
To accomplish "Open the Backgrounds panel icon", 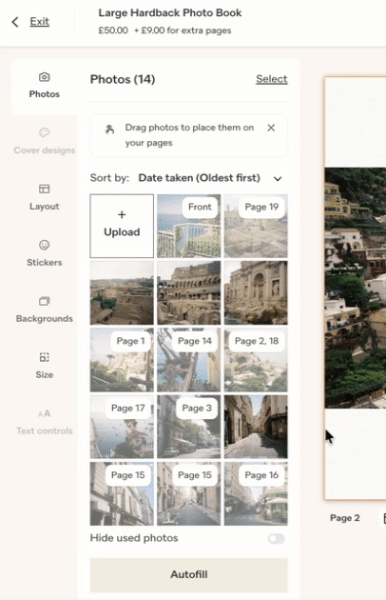I will coord(44,301).
